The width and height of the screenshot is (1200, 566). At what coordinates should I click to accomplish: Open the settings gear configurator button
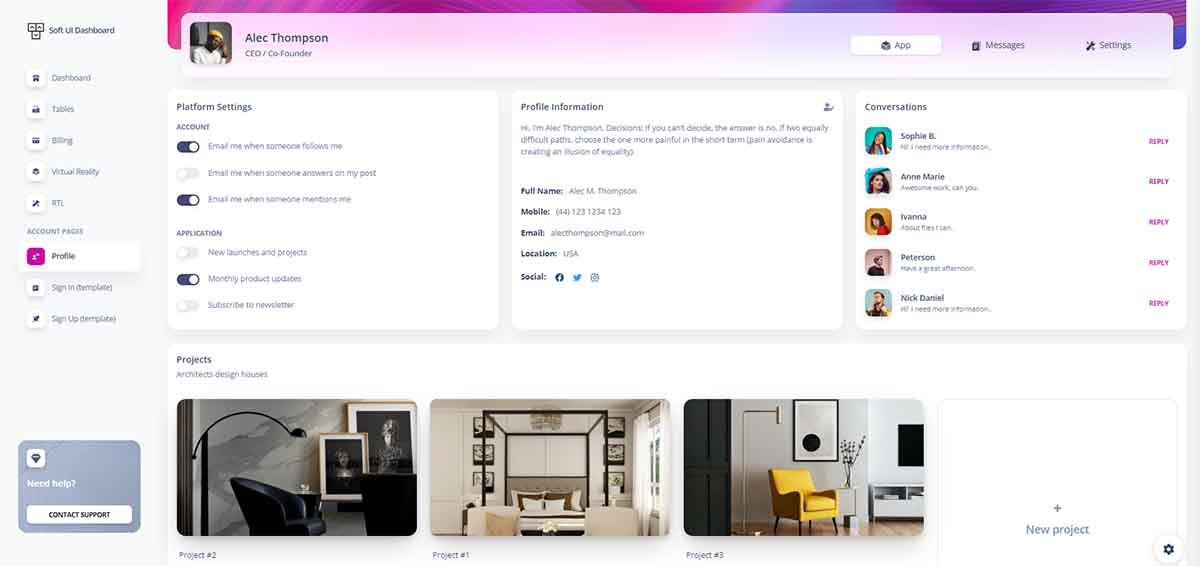1168,549
